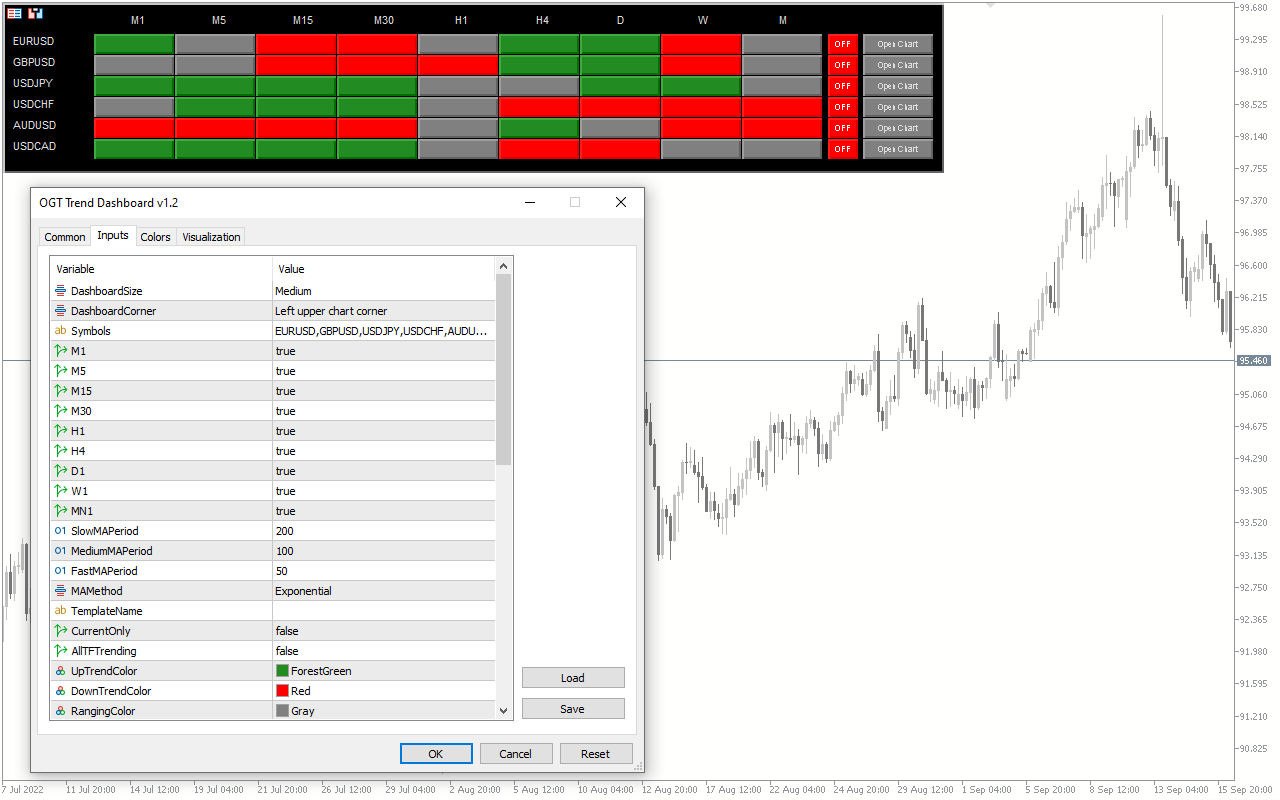Click the Reset button
The height and width of the screenshot is (800, 1280).
point(596,754)
